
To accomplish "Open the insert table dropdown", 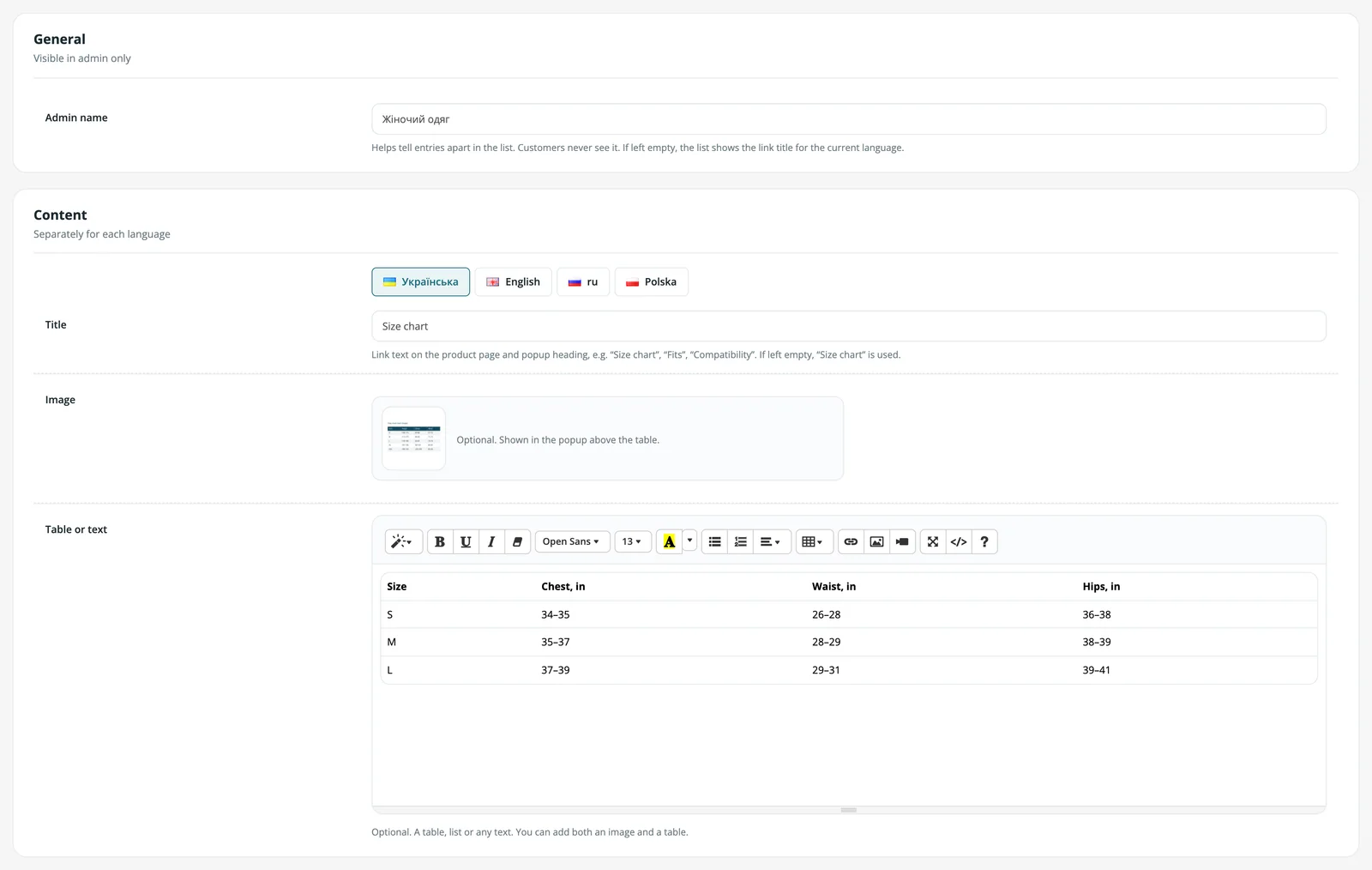I will (x=813, y=541).
